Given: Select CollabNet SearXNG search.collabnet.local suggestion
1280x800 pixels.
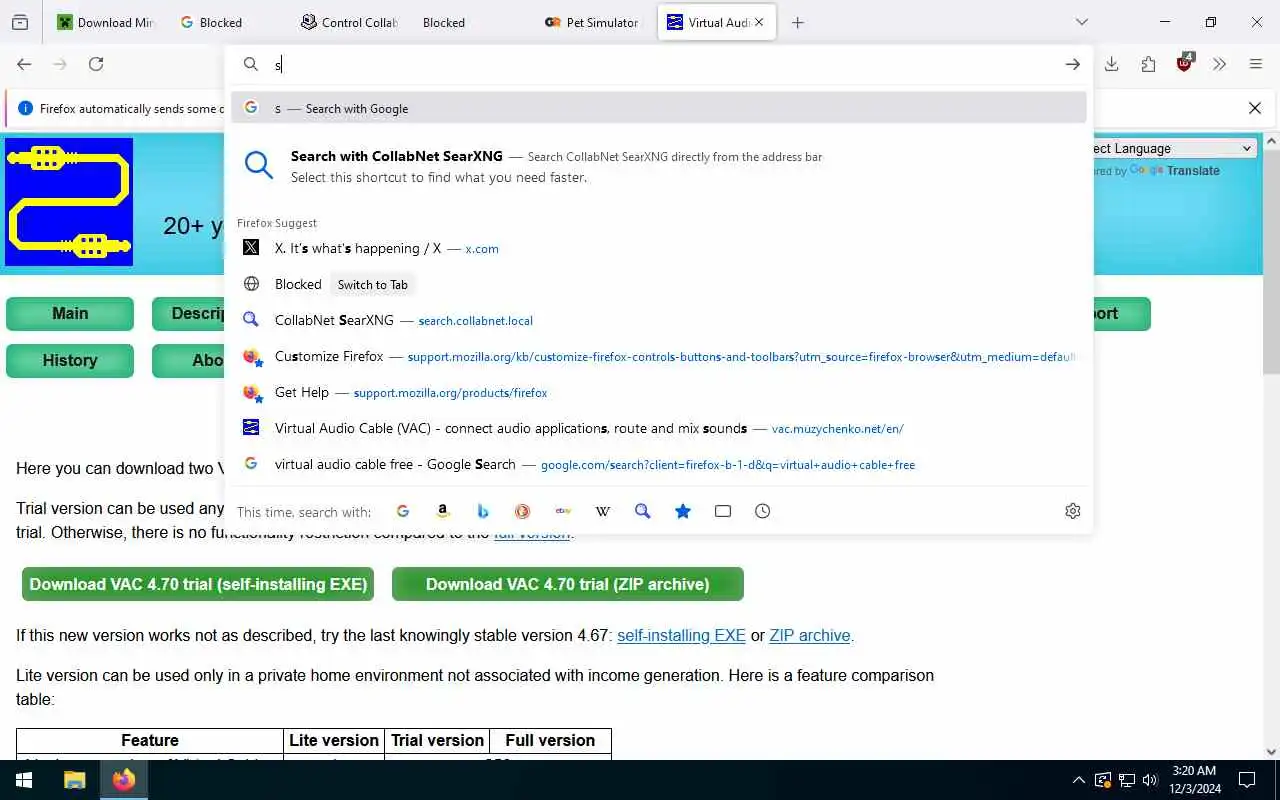Looking at the screenshot, I should (659, 320).
